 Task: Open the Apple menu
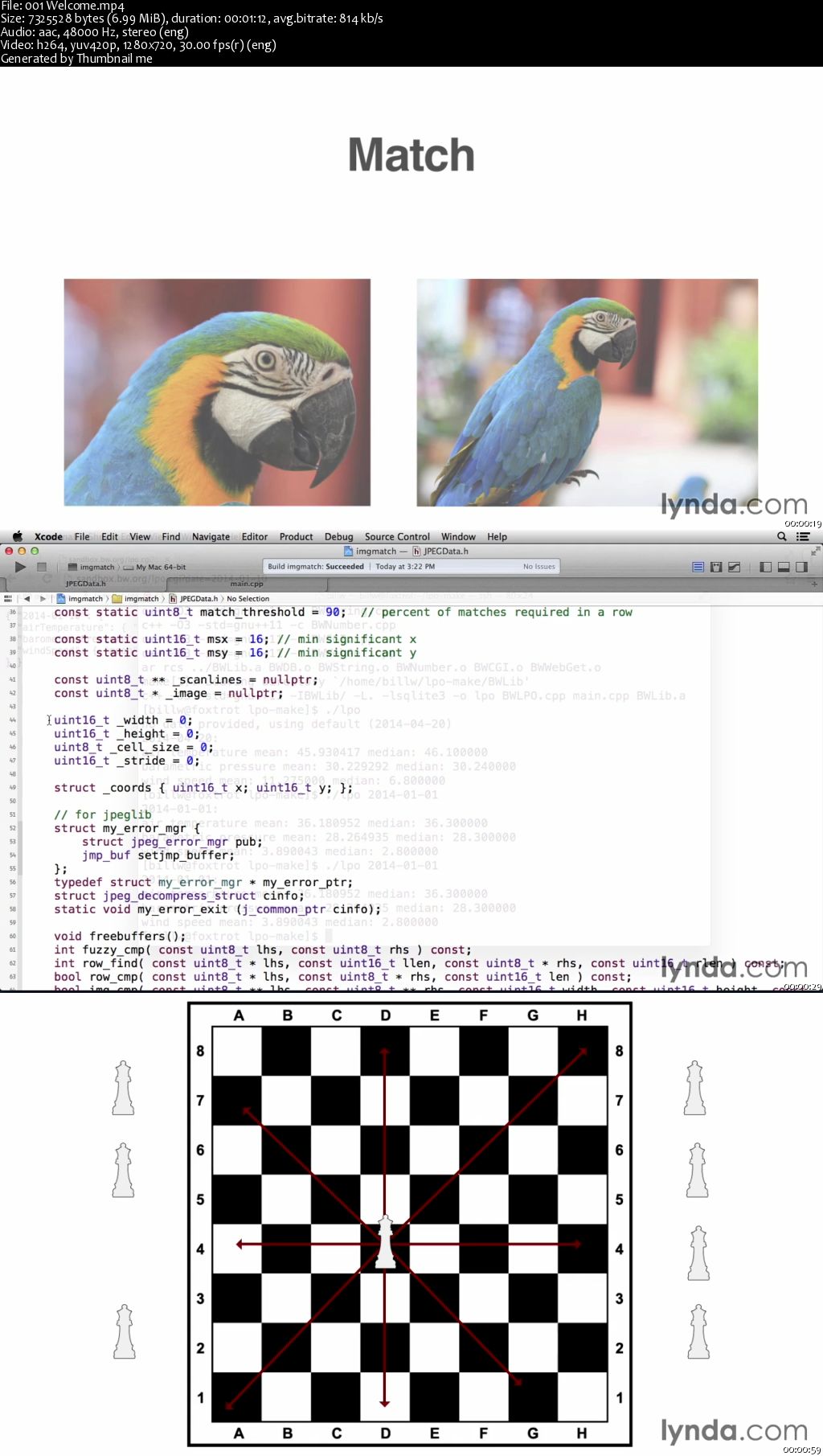click(x=17, y=536)
